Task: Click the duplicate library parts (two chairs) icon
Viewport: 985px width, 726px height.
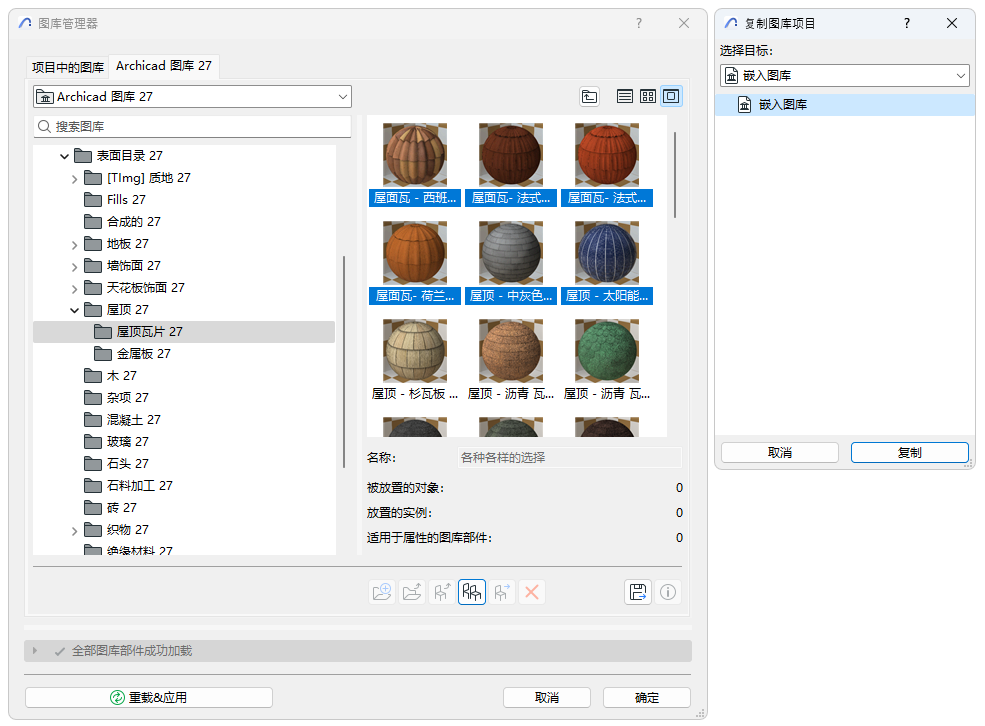Action: 472,592
